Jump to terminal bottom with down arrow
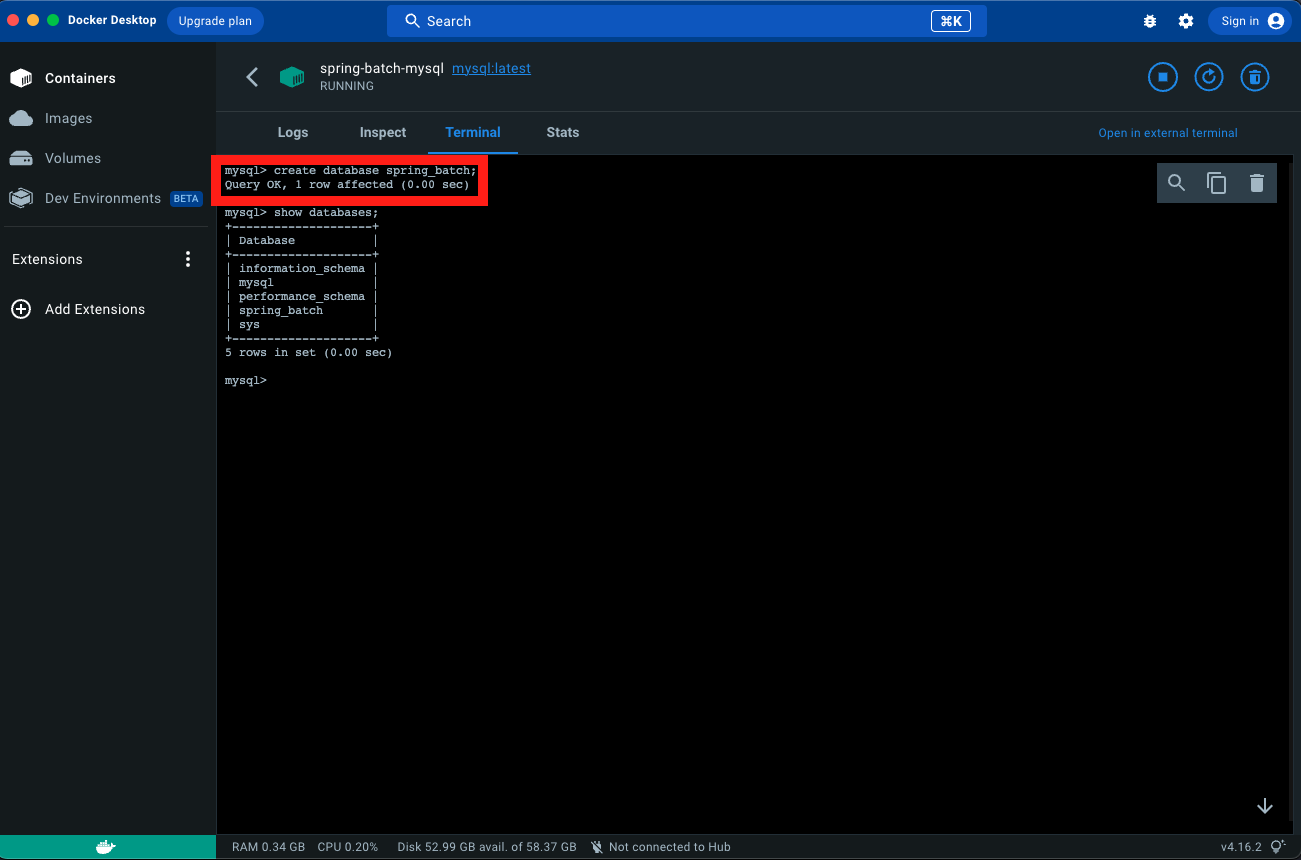 click(x=1265, y=806)
